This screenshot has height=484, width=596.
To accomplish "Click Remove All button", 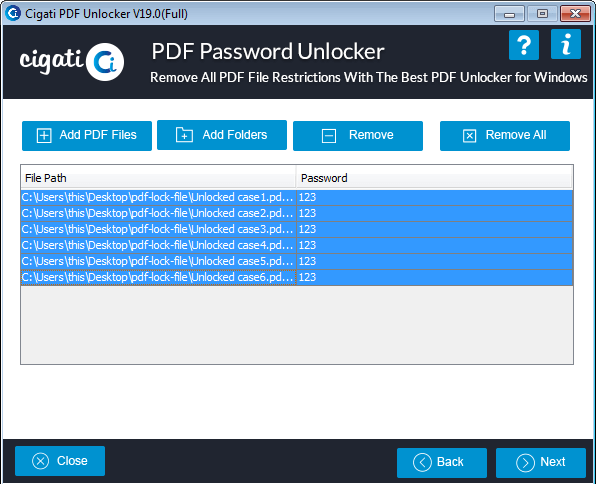I will pyautogui.click(x=505, y=136).
